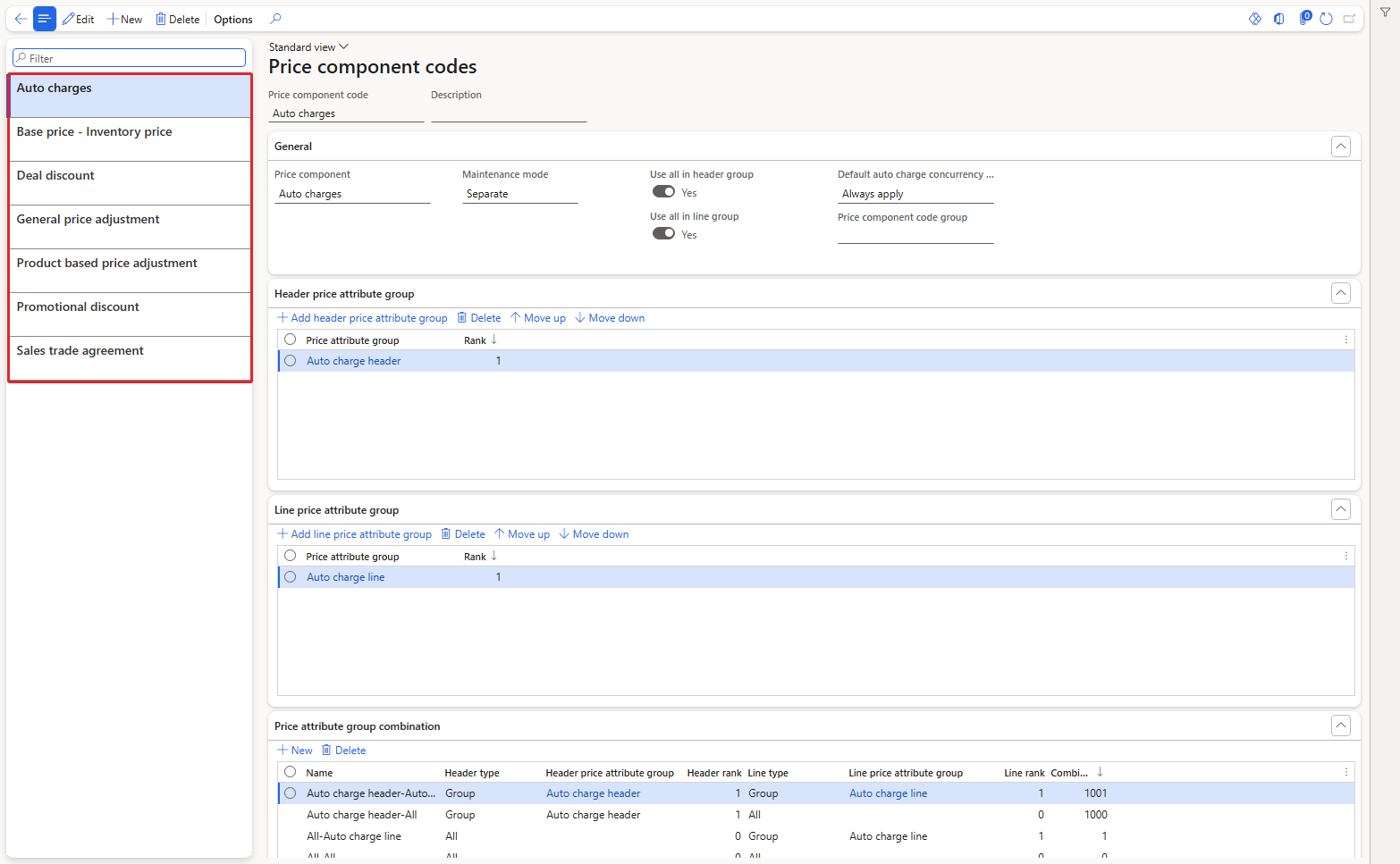
Task: Open form in new window icon
Action: click(x=1350, y=19)
